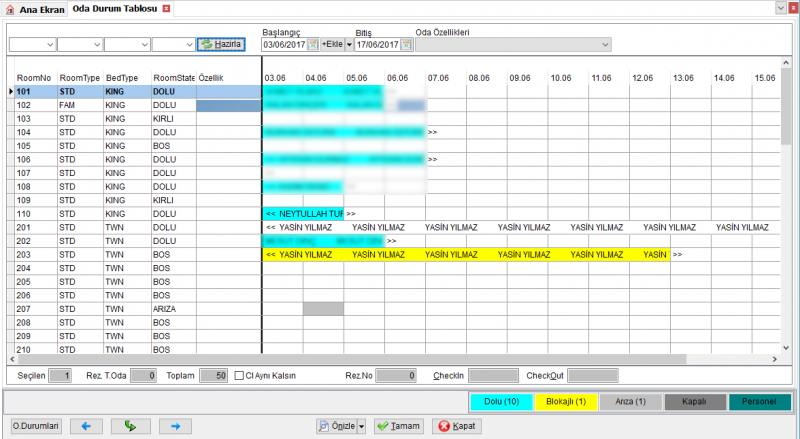
Task: Open the fourth filter dropdown above RoomState
Action: point(190,45)
